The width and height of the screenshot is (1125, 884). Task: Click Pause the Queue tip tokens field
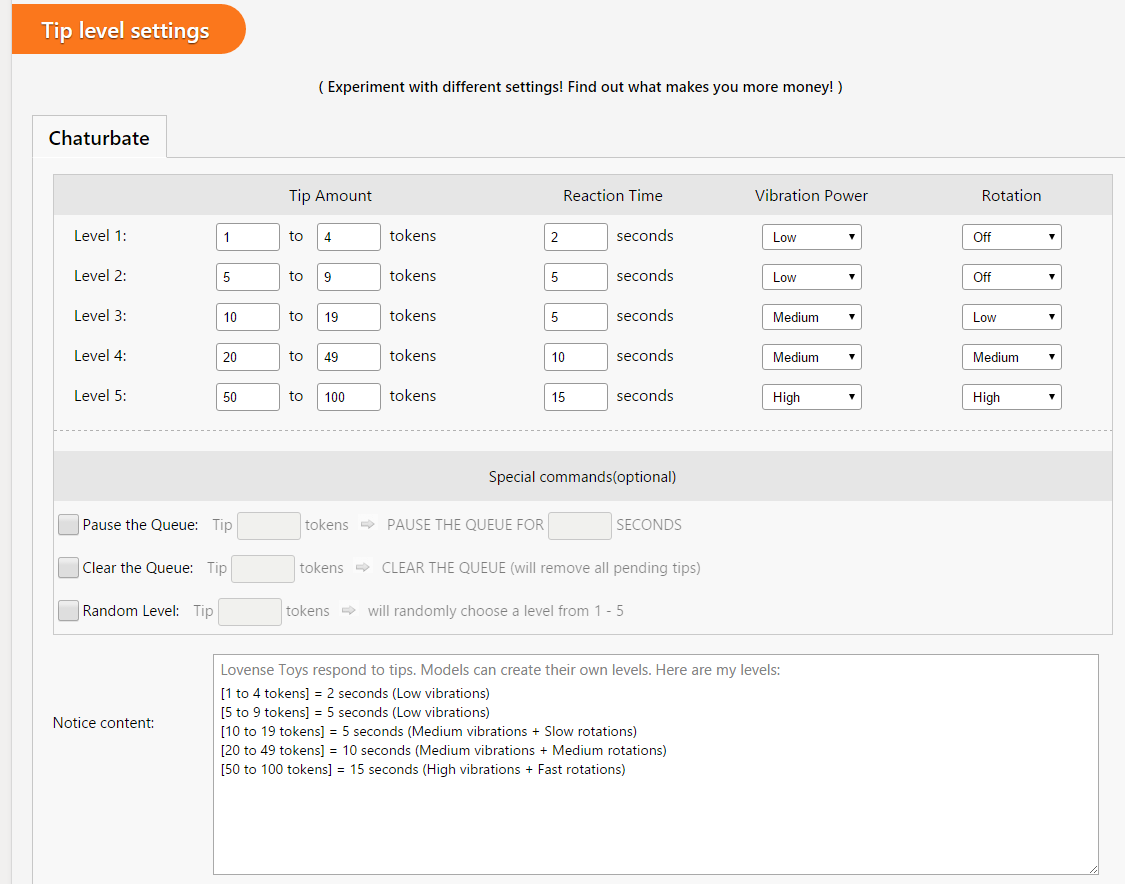269,526
